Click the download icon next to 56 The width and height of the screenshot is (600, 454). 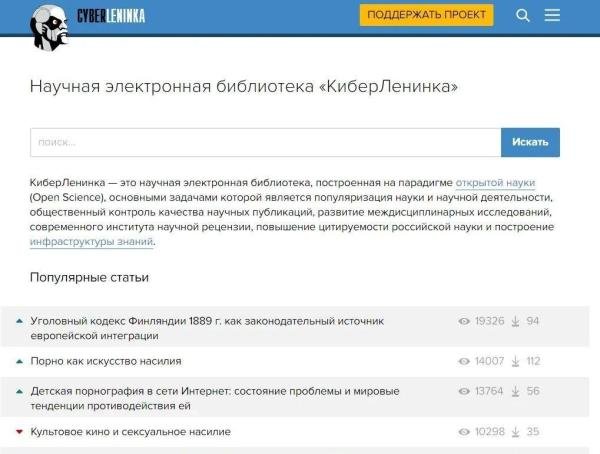tap(515, 391)
